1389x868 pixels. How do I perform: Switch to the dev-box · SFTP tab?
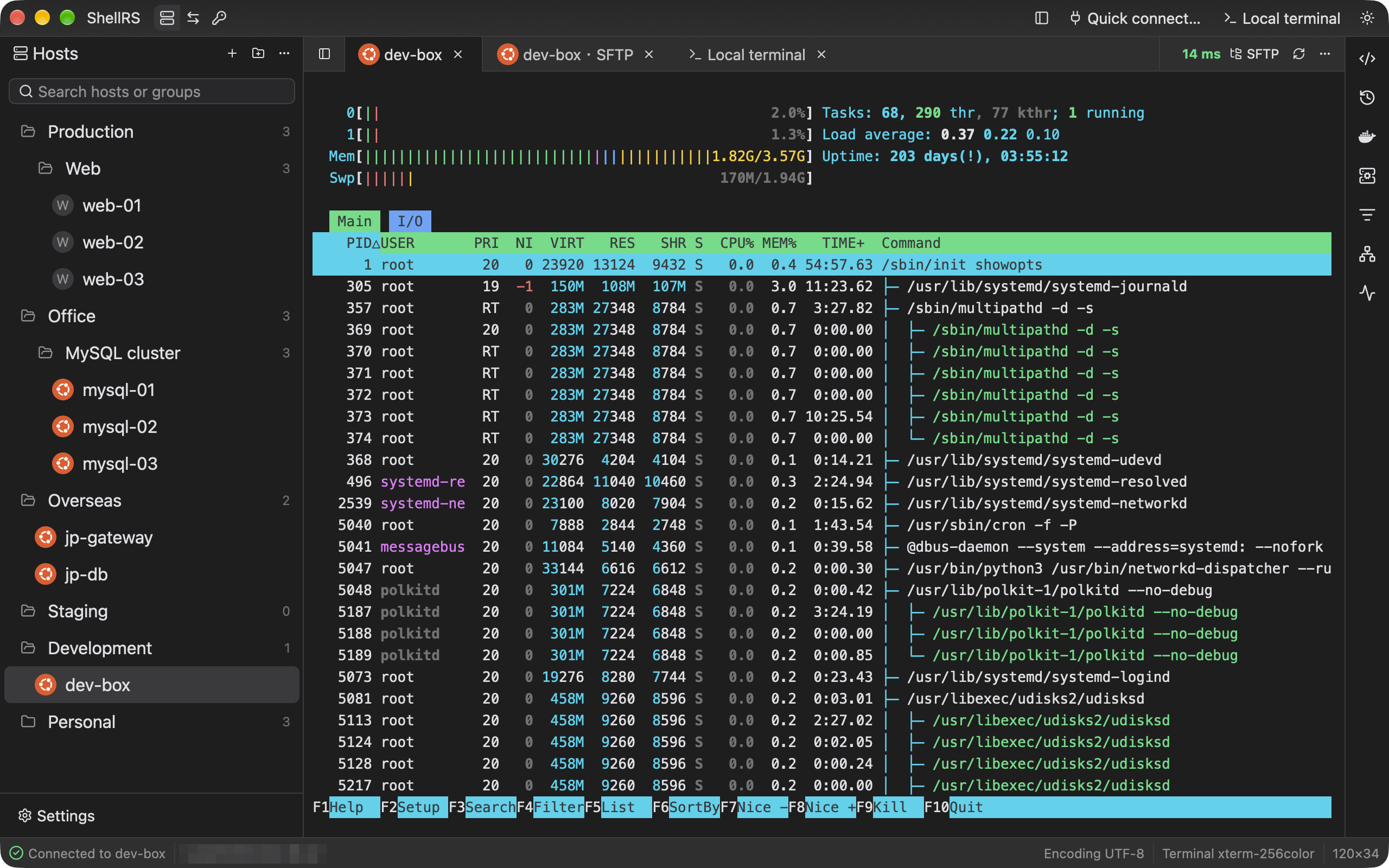pyautogui.click(x=576, y=54)
